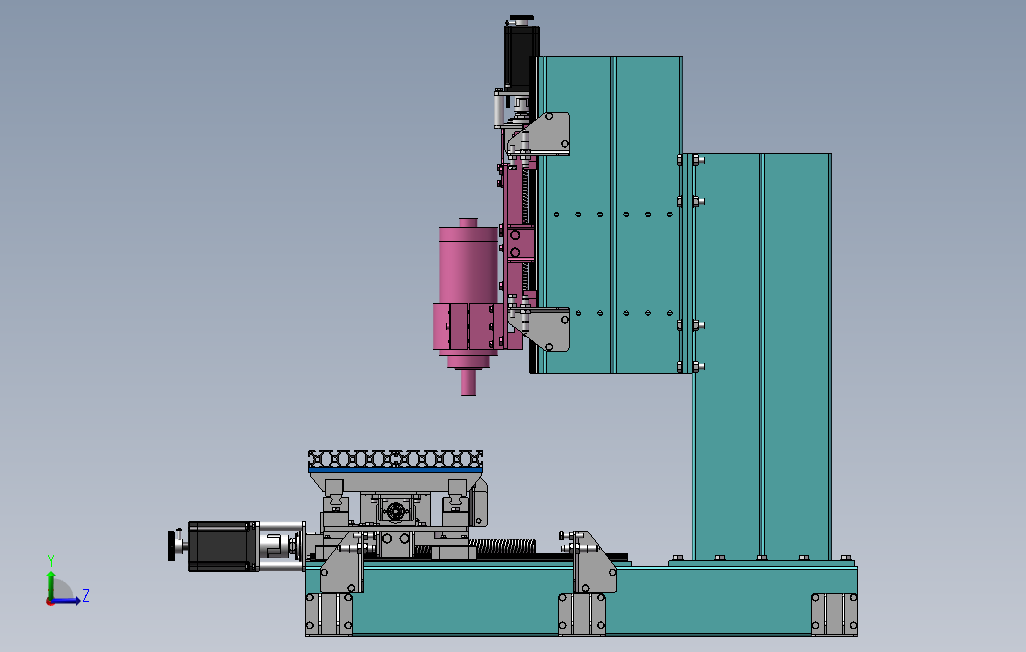Screen dimensions: 1026x652
Task: Select the round bearing housing under the worktable
Action: (x=395, y=511)
